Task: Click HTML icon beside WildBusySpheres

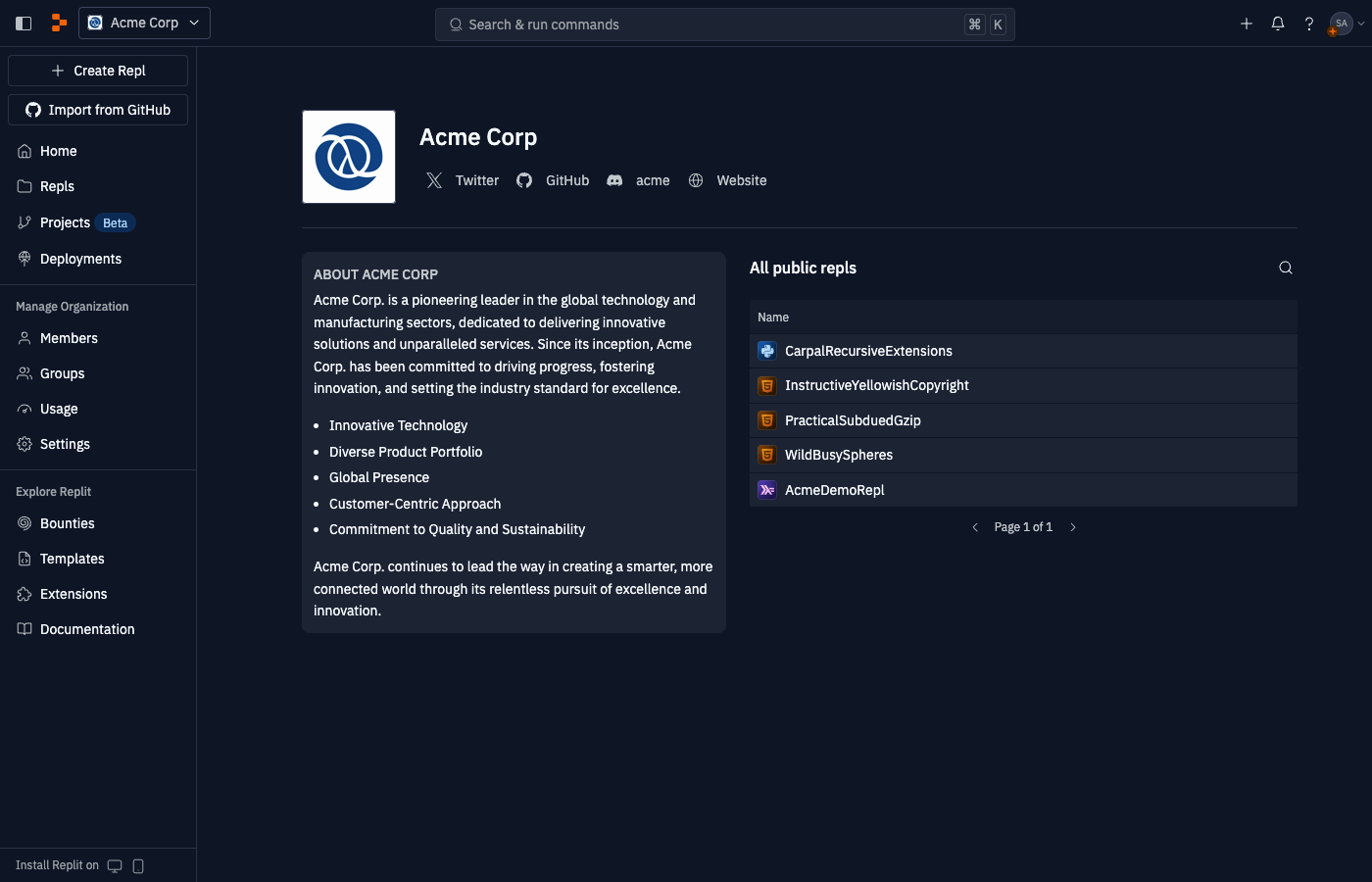Action: (x=767, y=455)
